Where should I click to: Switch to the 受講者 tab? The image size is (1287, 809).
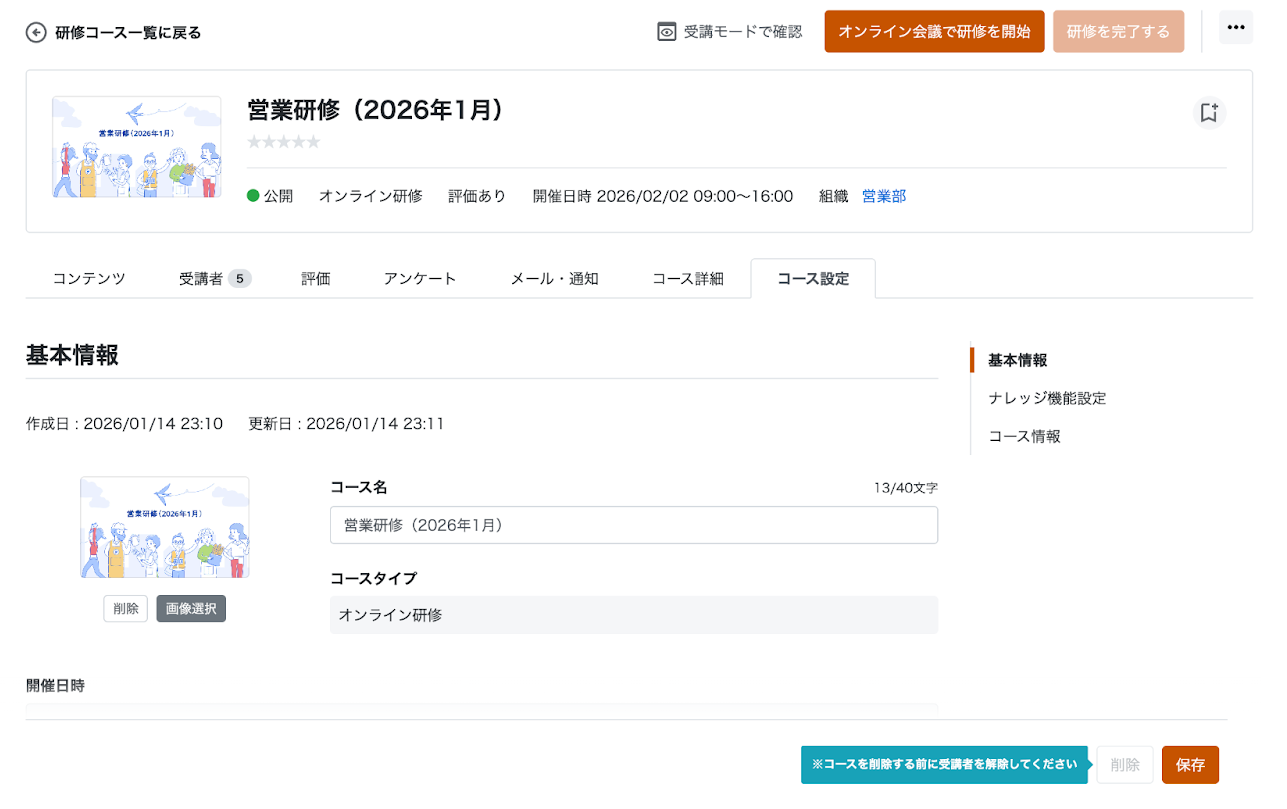click(214, 279)
